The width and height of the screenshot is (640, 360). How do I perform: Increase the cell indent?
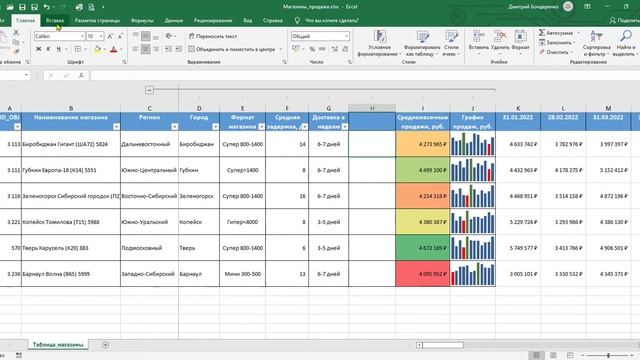click(178, 49)
